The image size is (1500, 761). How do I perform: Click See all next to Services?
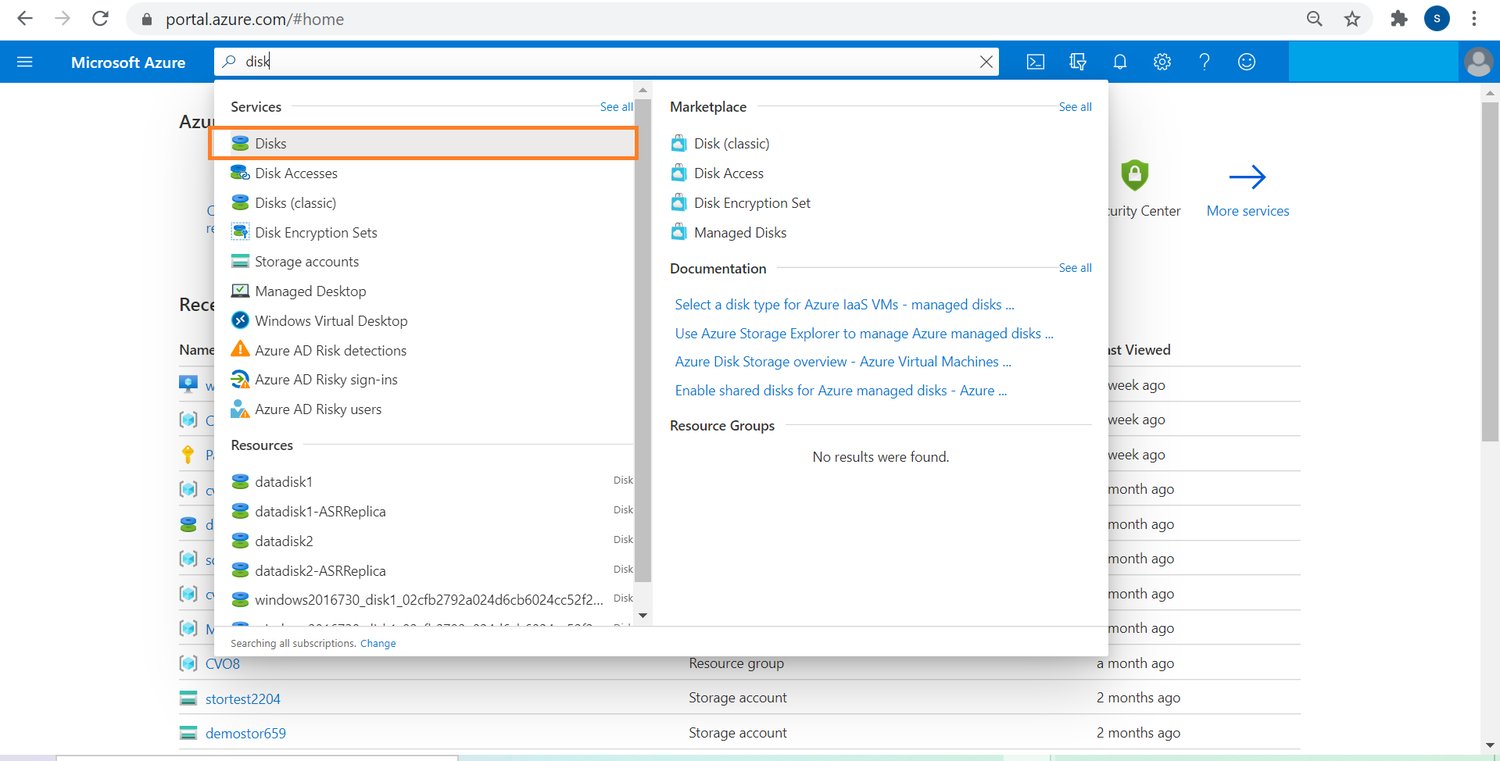[x=616, y=107]
